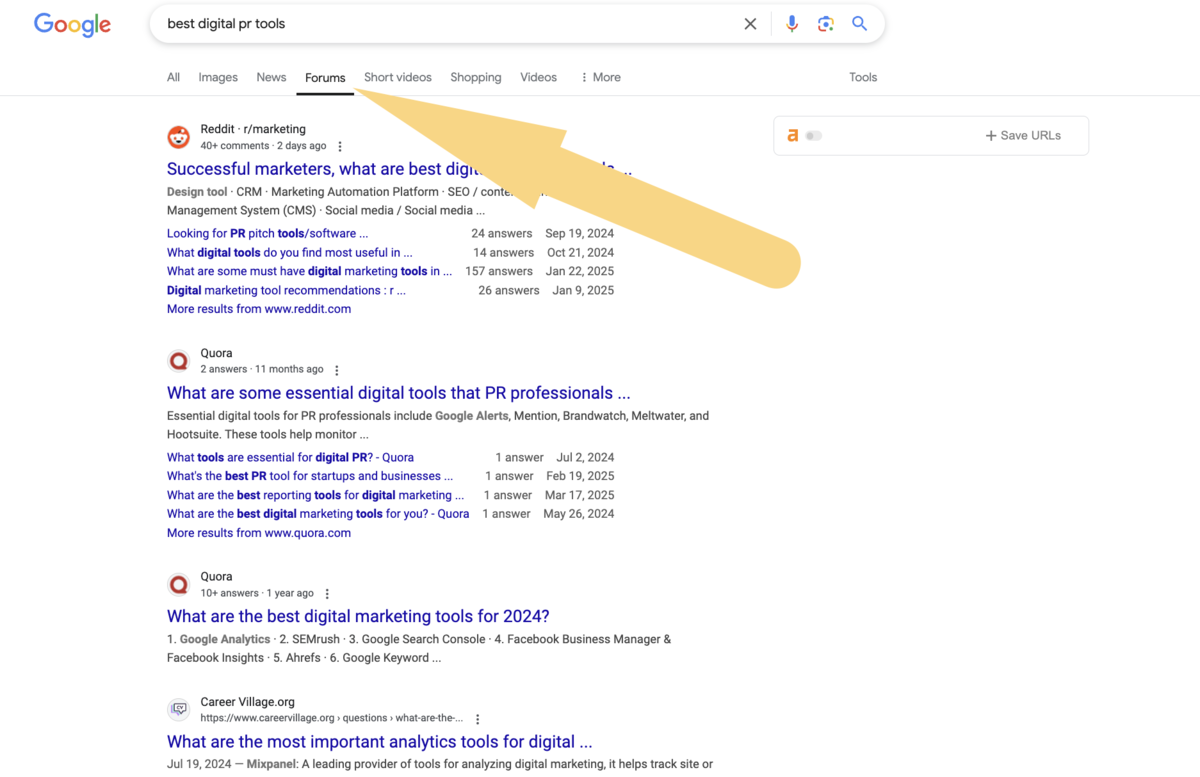Click the voice search microphone icon
Image resolution: width=1200 pixels, height=777 pixels.
click(792, 23)
